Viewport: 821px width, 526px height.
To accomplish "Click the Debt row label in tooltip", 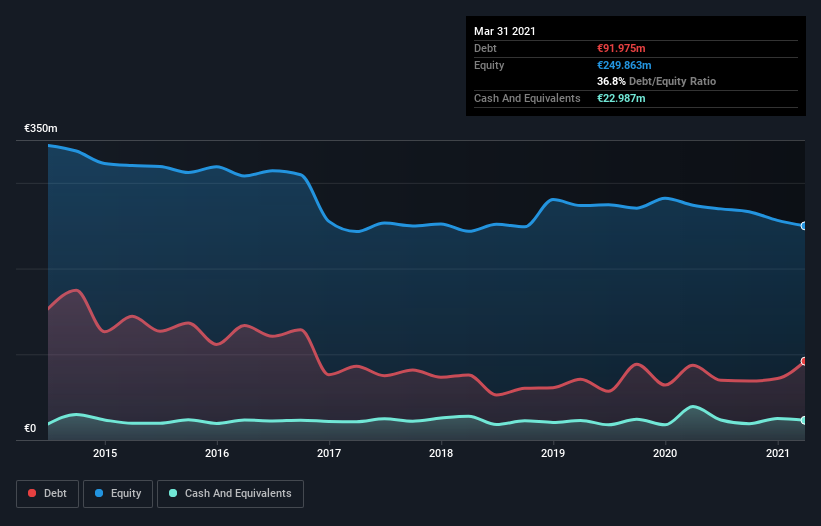I will [x=485, y=48].
